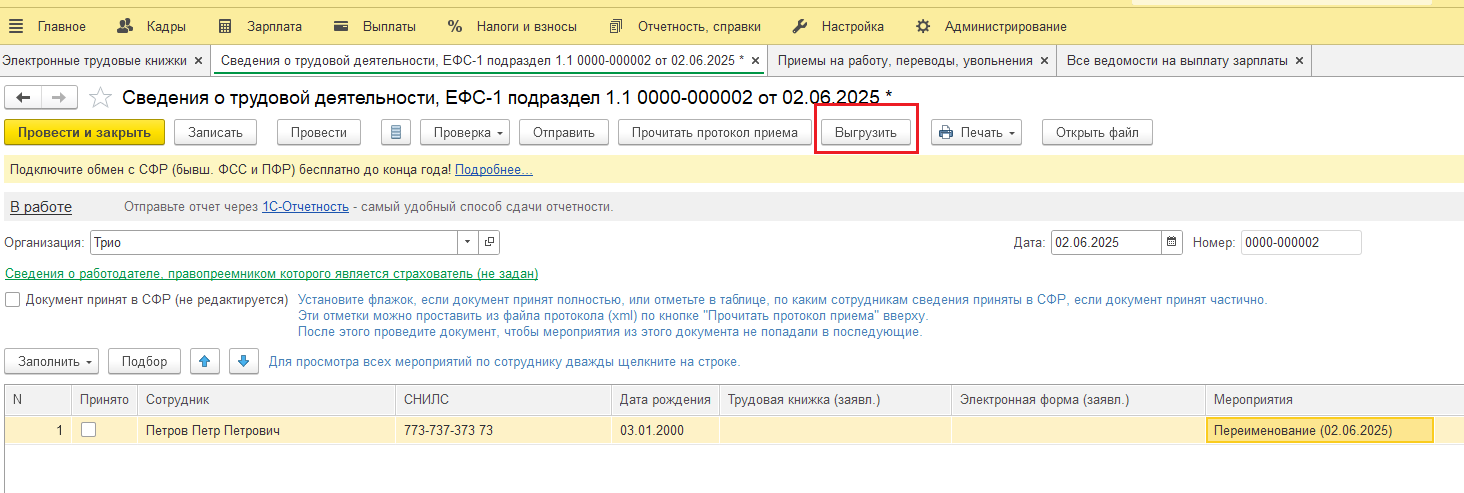Screen dimensions: 1464x493
Task: Open the Зарплата menu
Action: (x=260, y=27)
